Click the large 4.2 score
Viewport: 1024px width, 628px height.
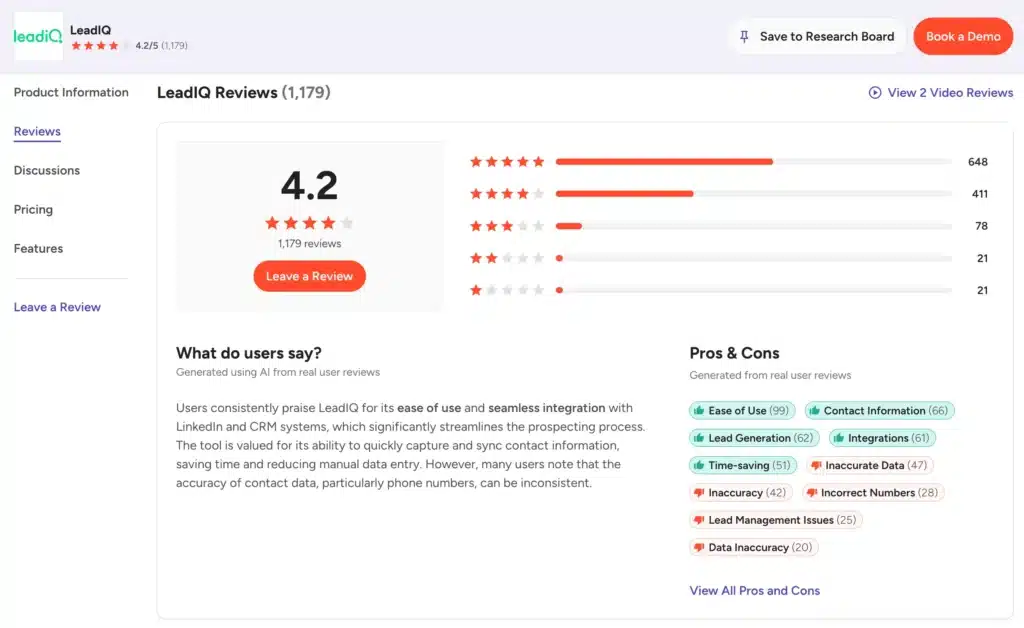[x=310, y=185]
